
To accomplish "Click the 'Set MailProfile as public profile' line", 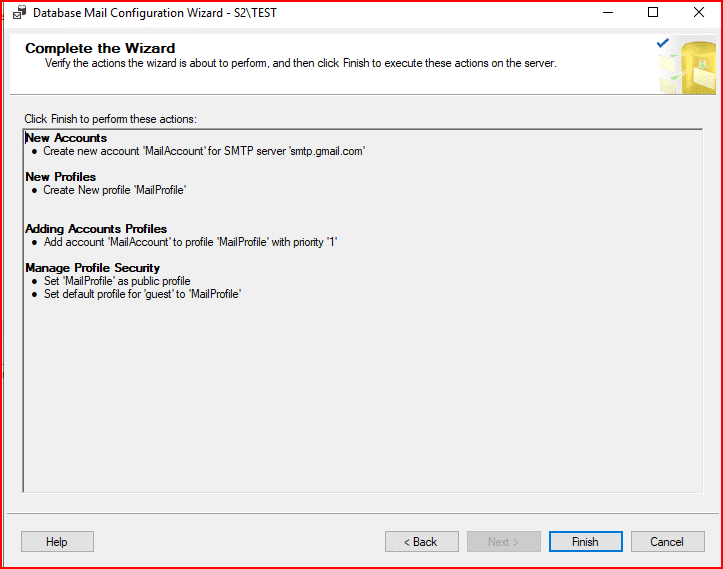I will [117, 281].
